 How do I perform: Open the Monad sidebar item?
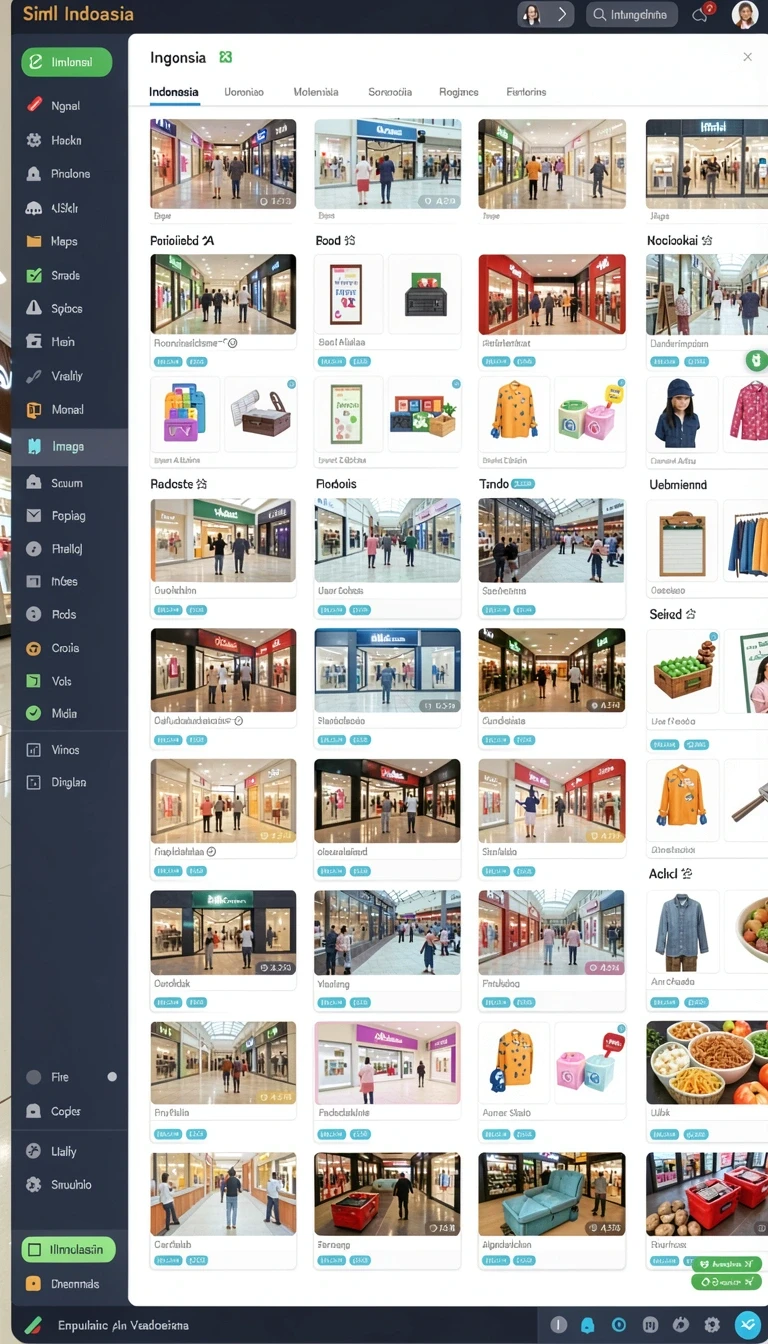[68, 410]
